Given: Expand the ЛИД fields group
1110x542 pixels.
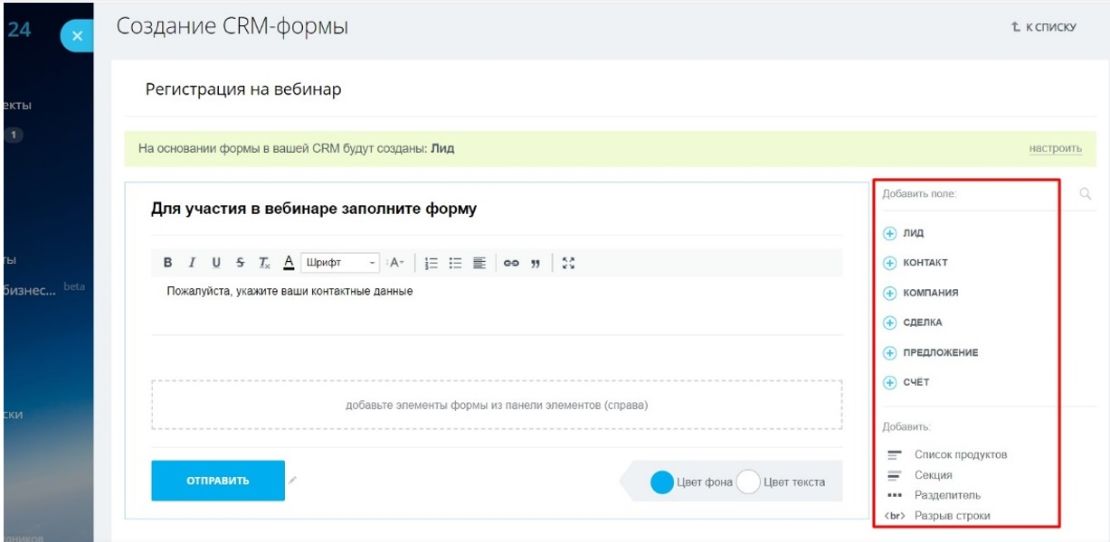Looking at the screenshot, I should (904, 233).
